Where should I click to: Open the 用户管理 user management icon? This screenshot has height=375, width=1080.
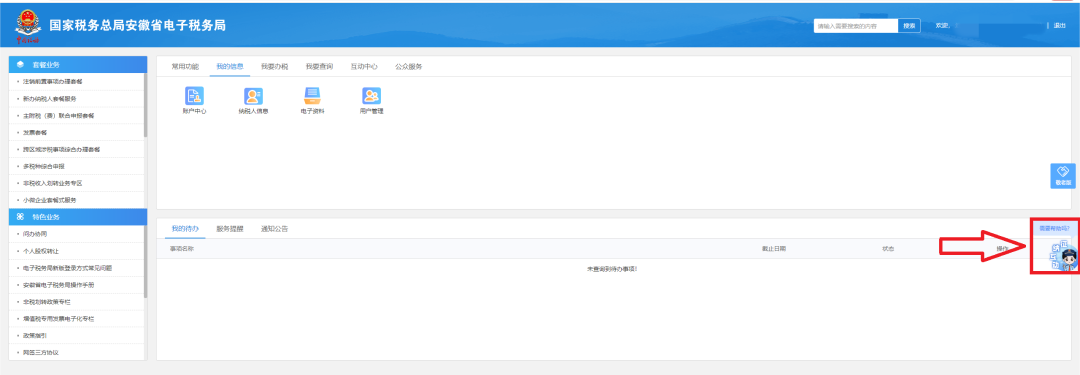[x=371, y=96]
